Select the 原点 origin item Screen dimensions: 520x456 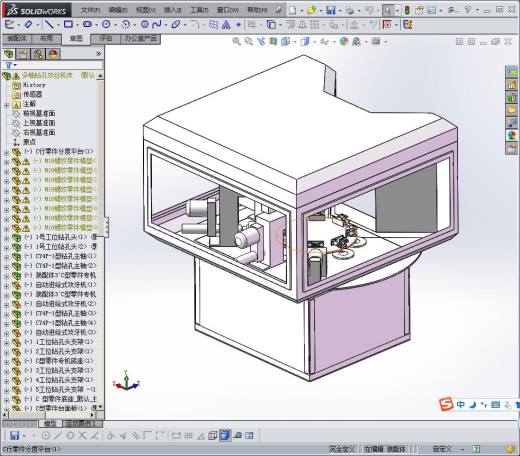click(29, 142)
